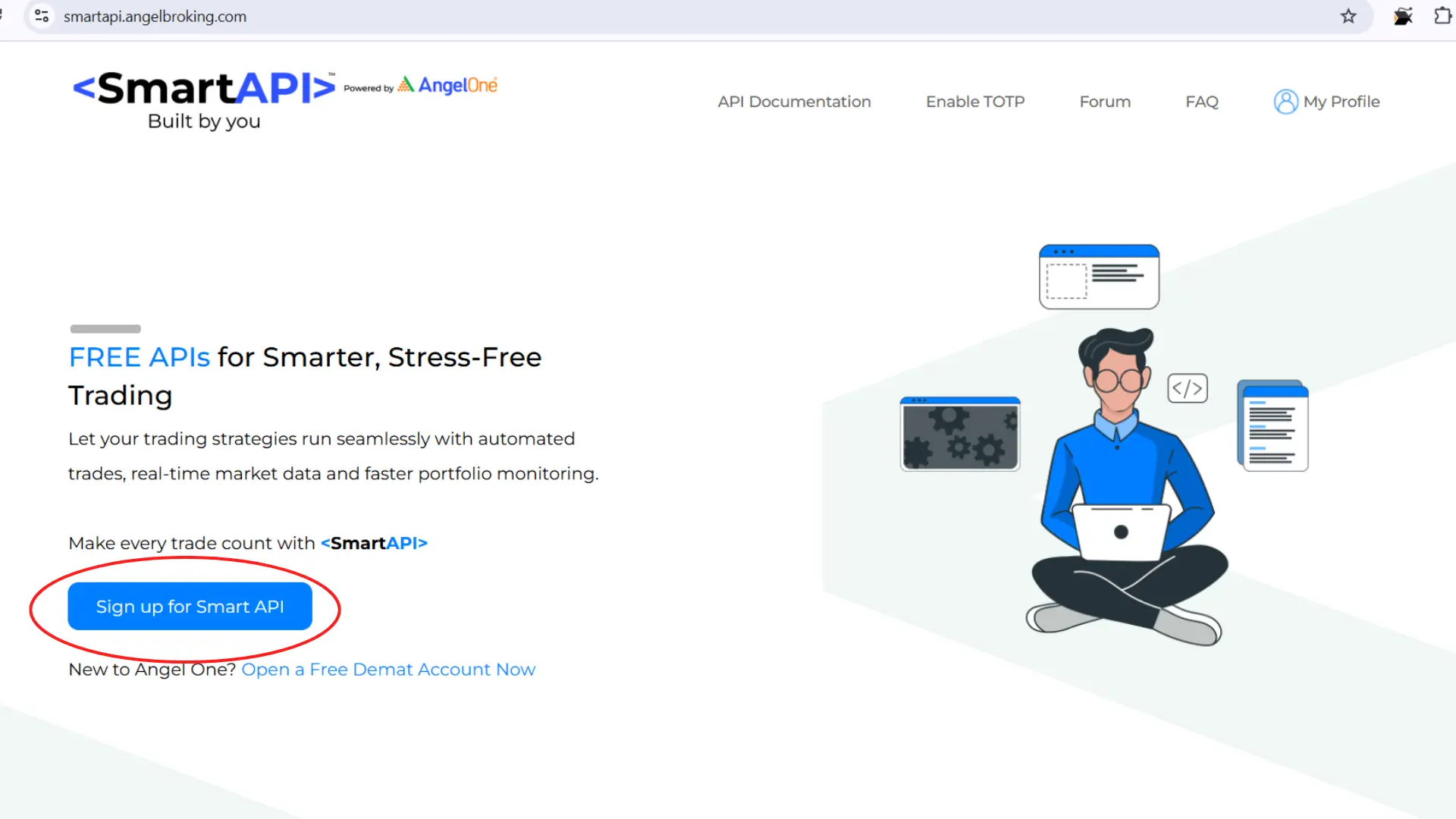Open API Documentation menu item
This screenshot has width=1456, height=819.
coord(794,102)
